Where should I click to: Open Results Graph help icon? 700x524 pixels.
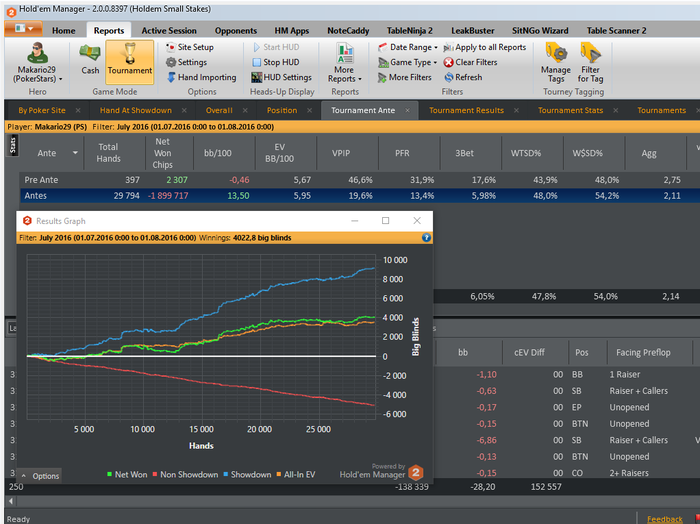(426, 237)
